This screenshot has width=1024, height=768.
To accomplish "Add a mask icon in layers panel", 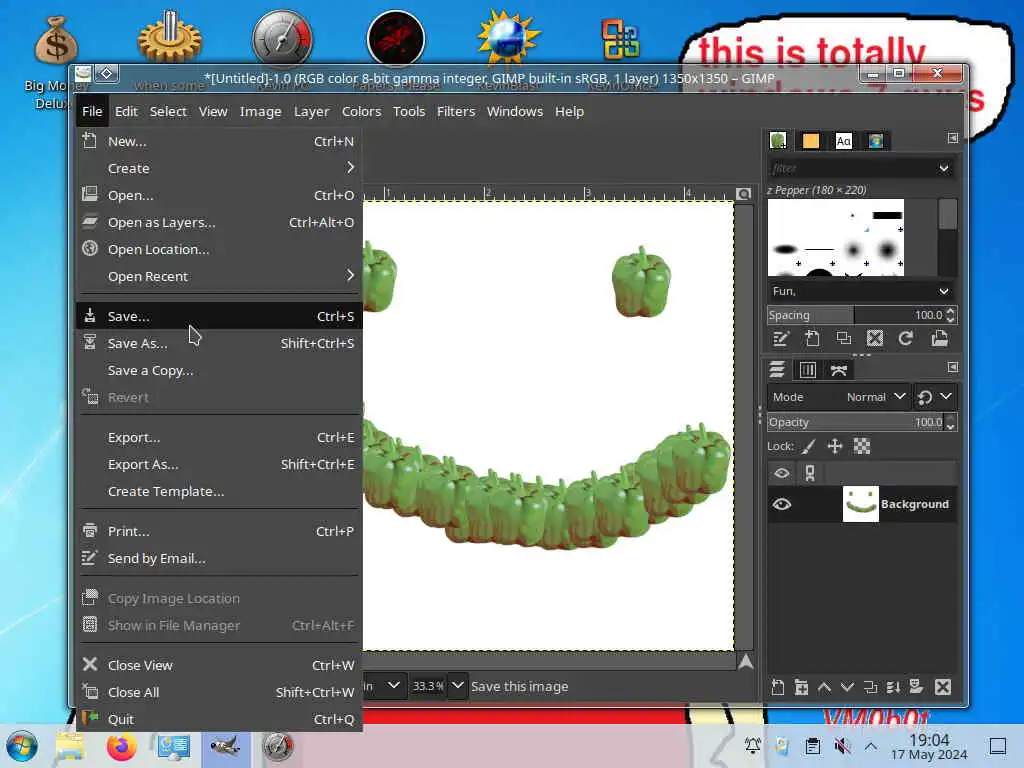I will coord(916,687).
